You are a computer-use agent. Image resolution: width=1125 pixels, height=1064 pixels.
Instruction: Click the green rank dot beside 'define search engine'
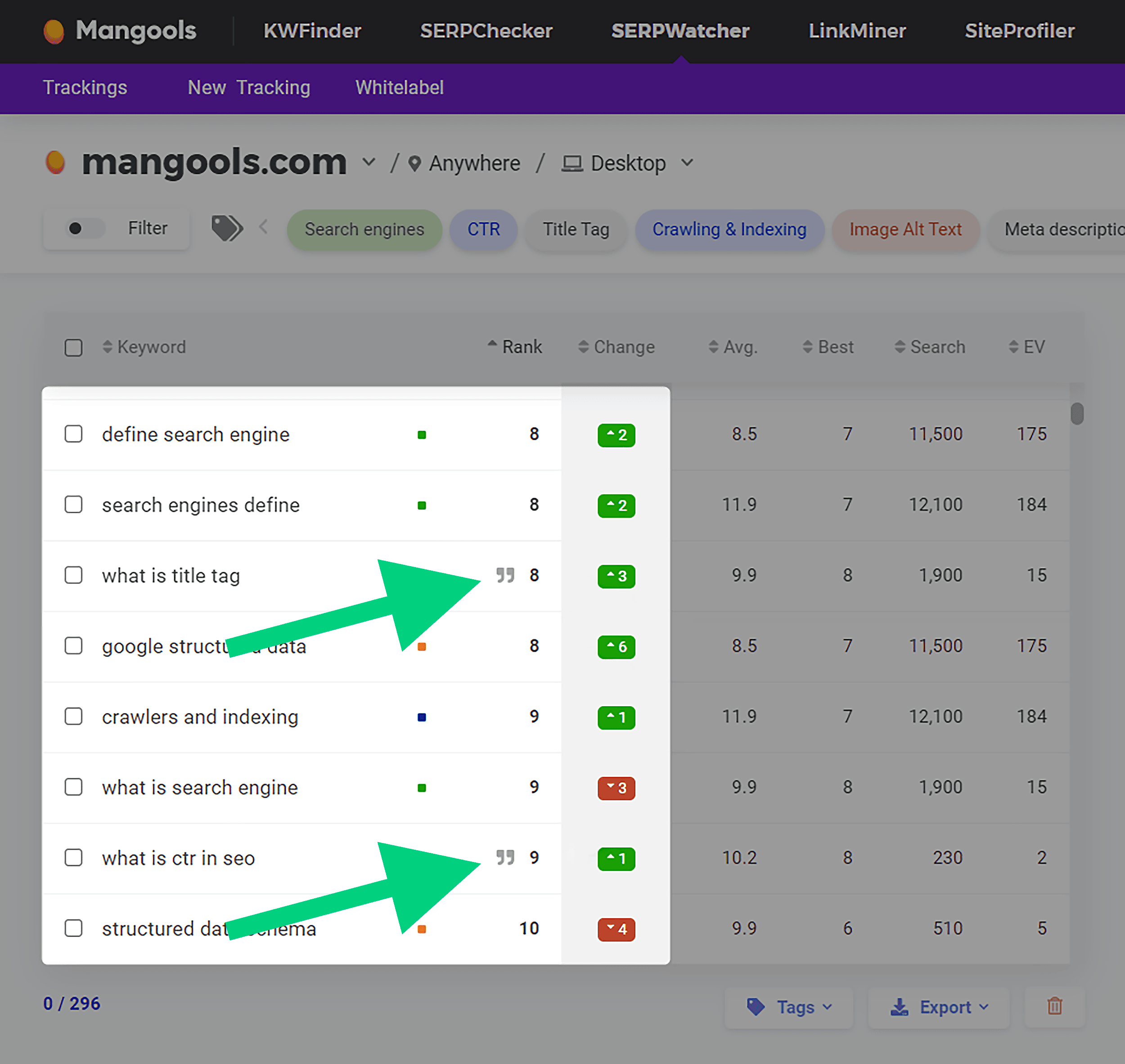click(x=422, y=434)
